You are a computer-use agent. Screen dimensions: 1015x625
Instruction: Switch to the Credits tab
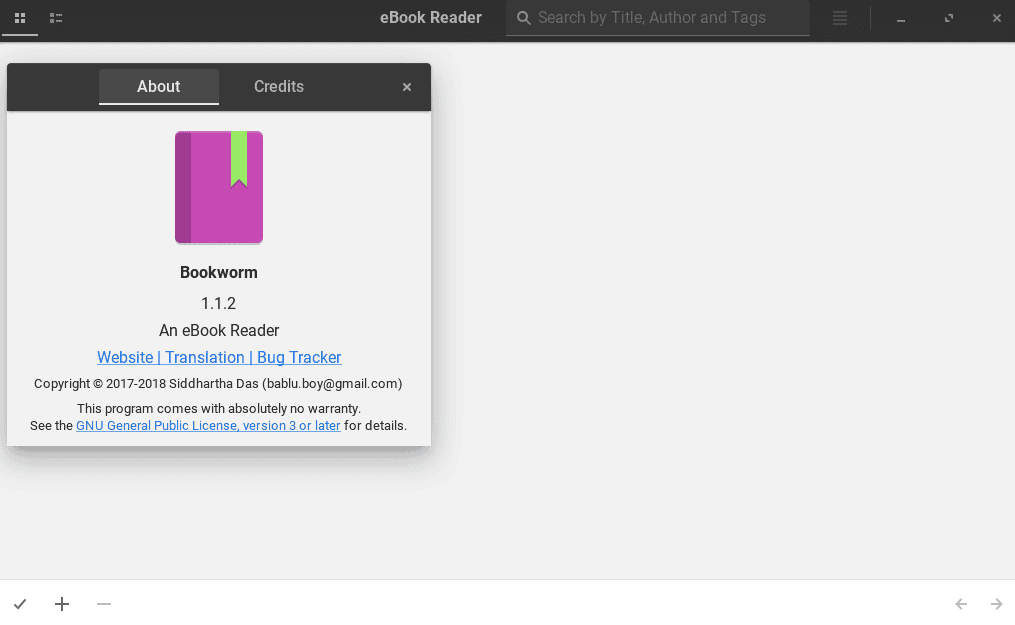(x=278, y=86)
